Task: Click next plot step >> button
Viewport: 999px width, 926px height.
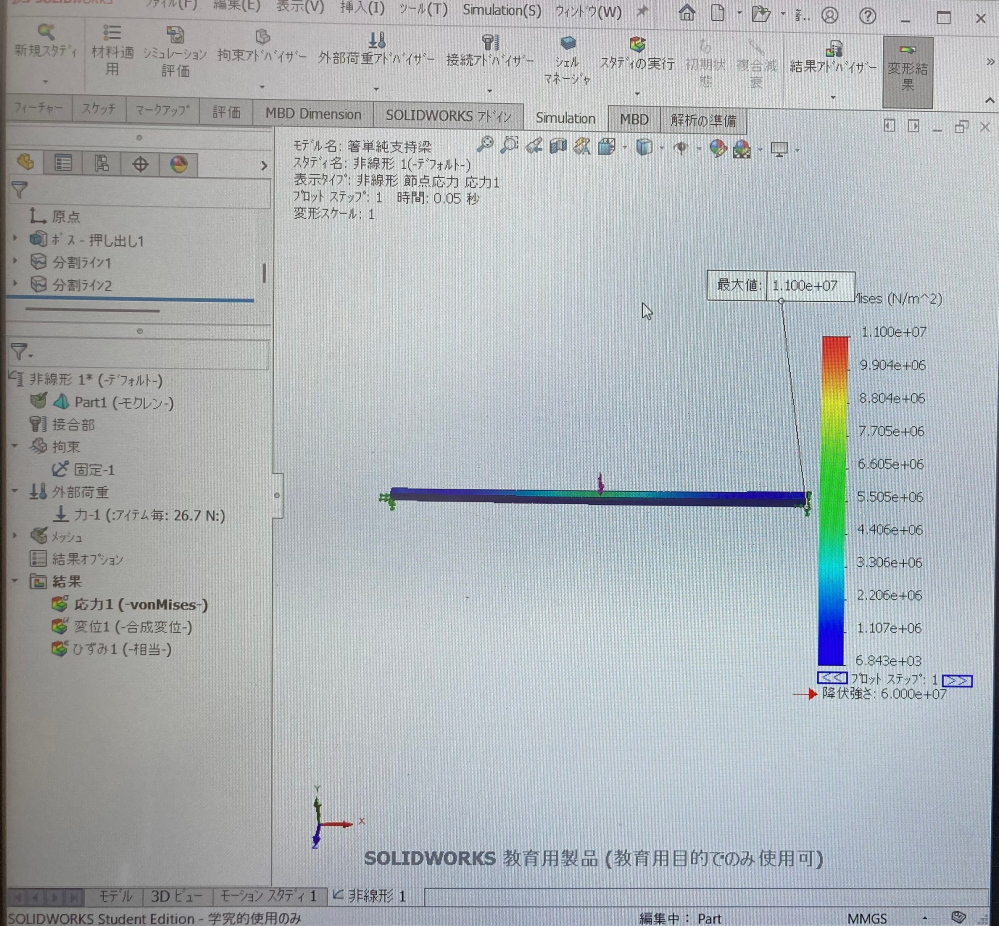Action: (957, 681)
